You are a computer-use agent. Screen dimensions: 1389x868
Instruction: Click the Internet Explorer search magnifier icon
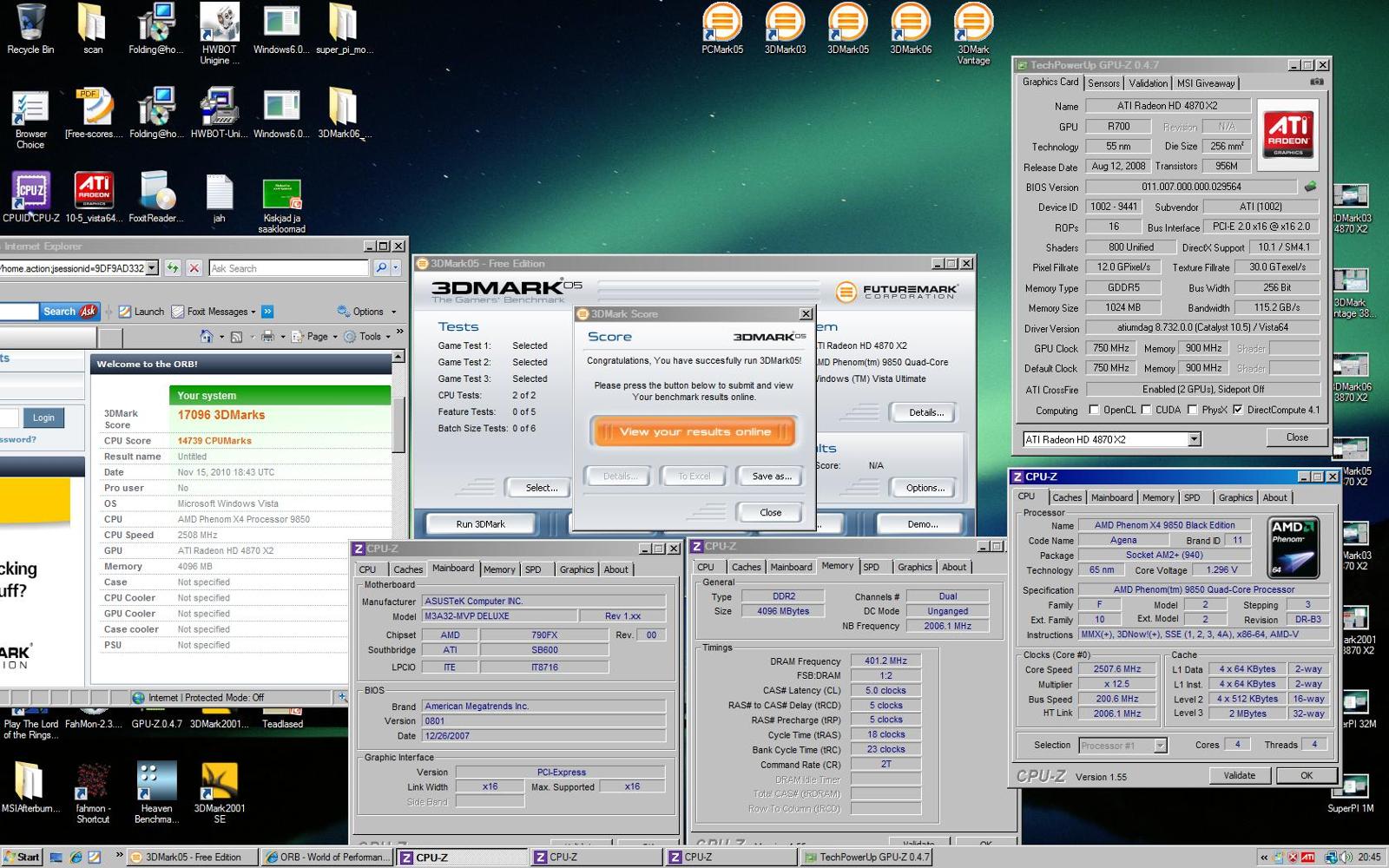click(x=381, y=268)
